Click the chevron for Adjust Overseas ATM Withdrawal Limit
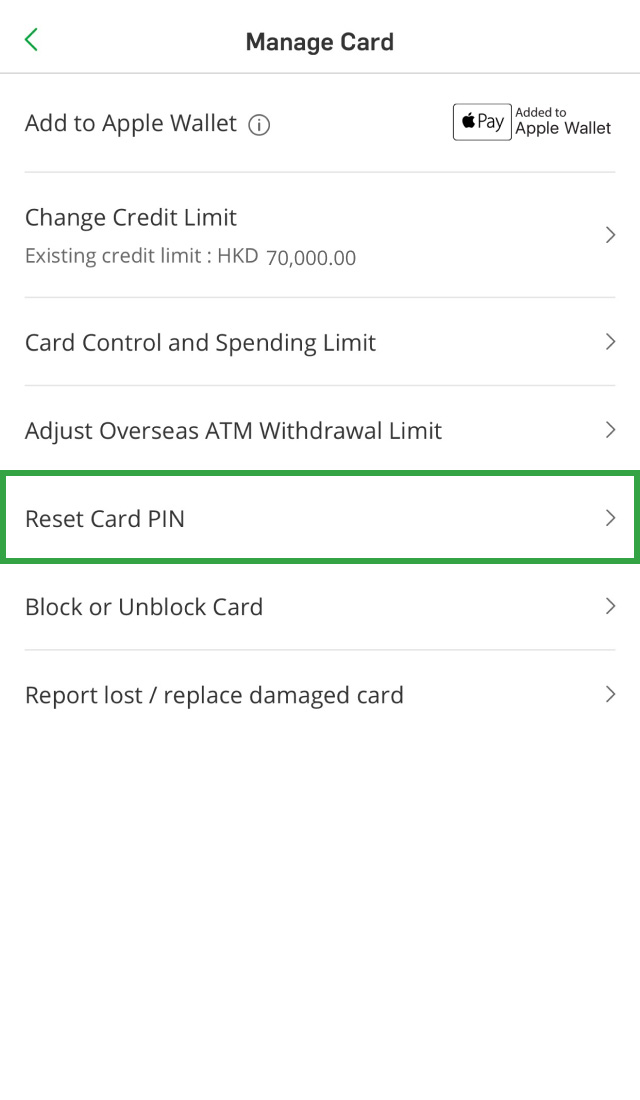Image resolution: width=640 pixels, height=1100 pixels. [610, 430]
